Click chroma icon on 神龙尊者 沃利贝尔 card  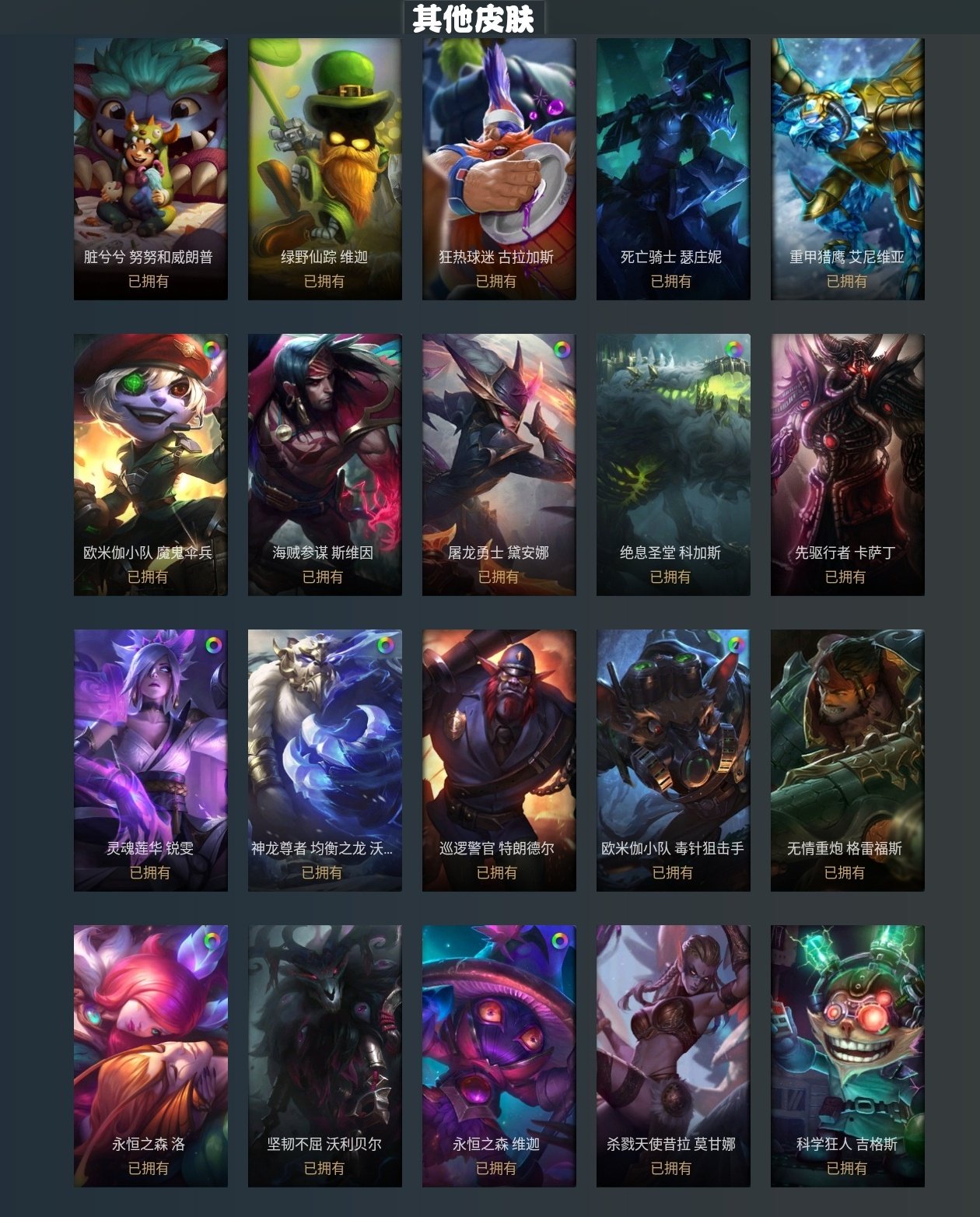pyautogui.click(x=386, y=644)
